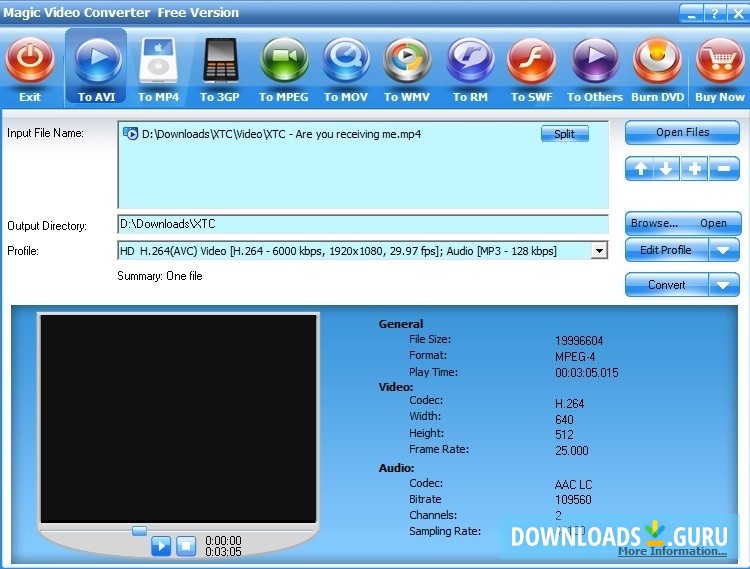Choose the To RM RealMedia icon
The width and height of the screenshot is (750, 569).
[470, 61]
